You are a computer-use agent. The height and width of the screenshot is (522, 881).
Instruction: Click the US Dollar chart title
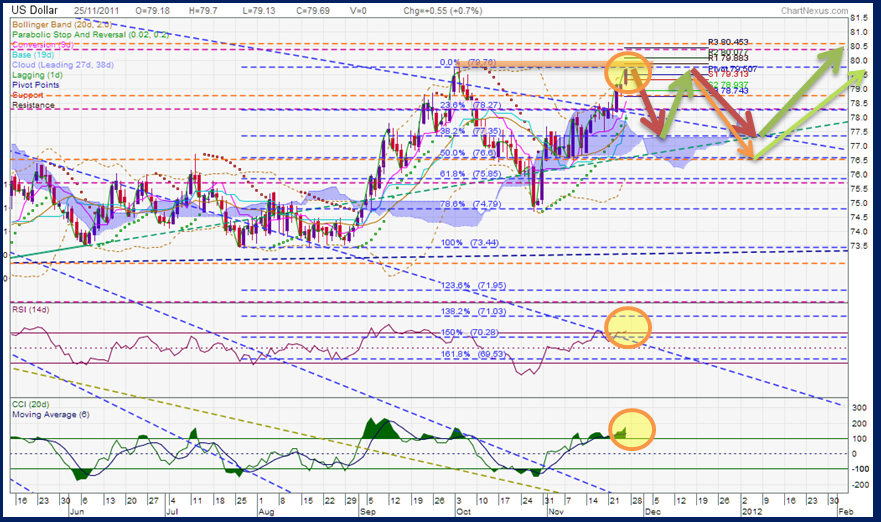pyautogui.click(x=34, y=10)
